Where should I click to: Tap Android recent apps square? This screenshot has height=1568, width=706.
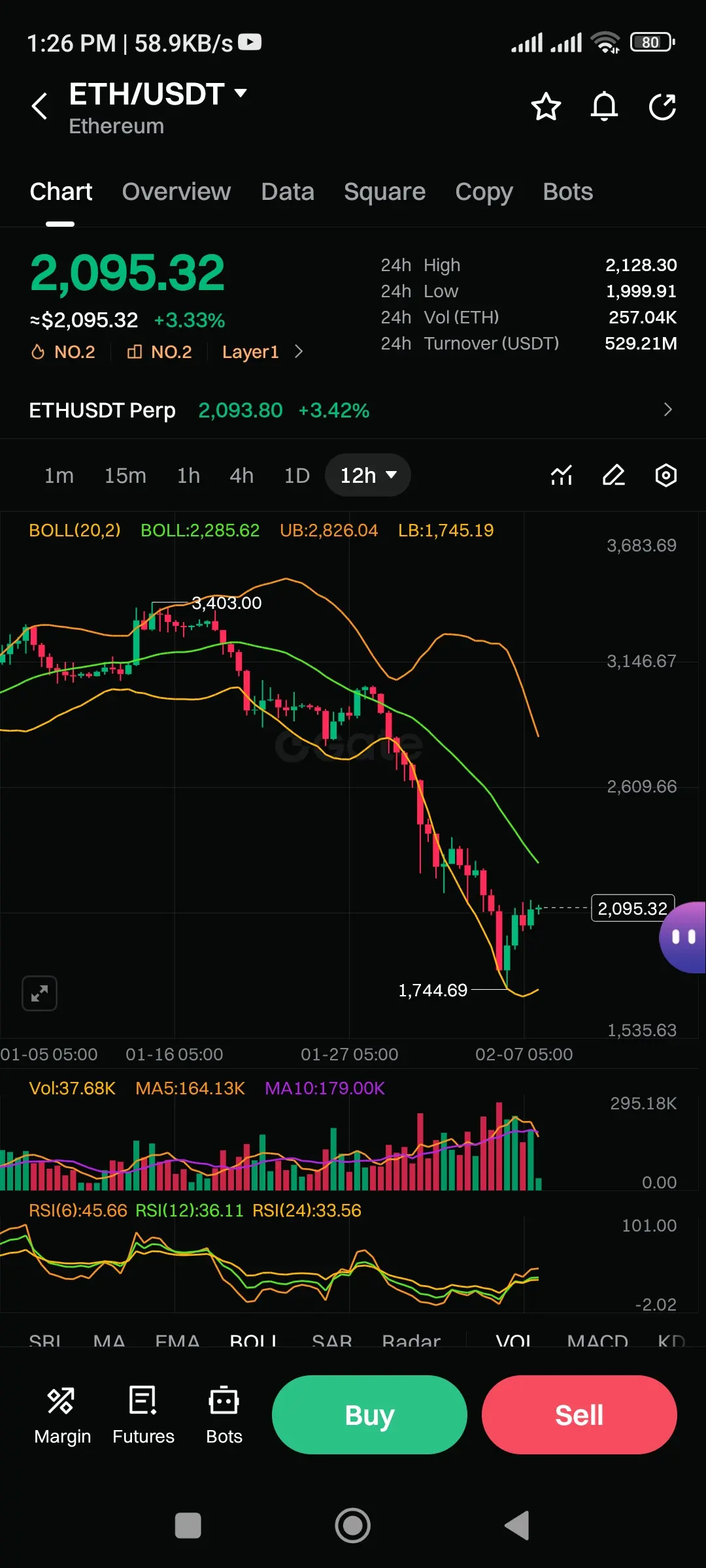(188, 1526)
